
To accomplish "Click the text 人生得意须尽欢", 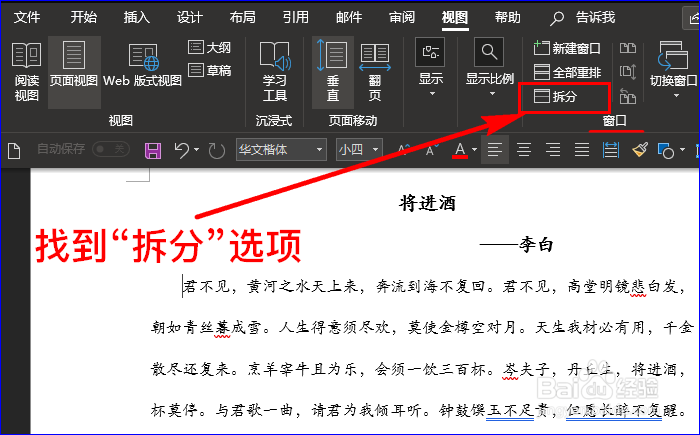I will (335, 328).
